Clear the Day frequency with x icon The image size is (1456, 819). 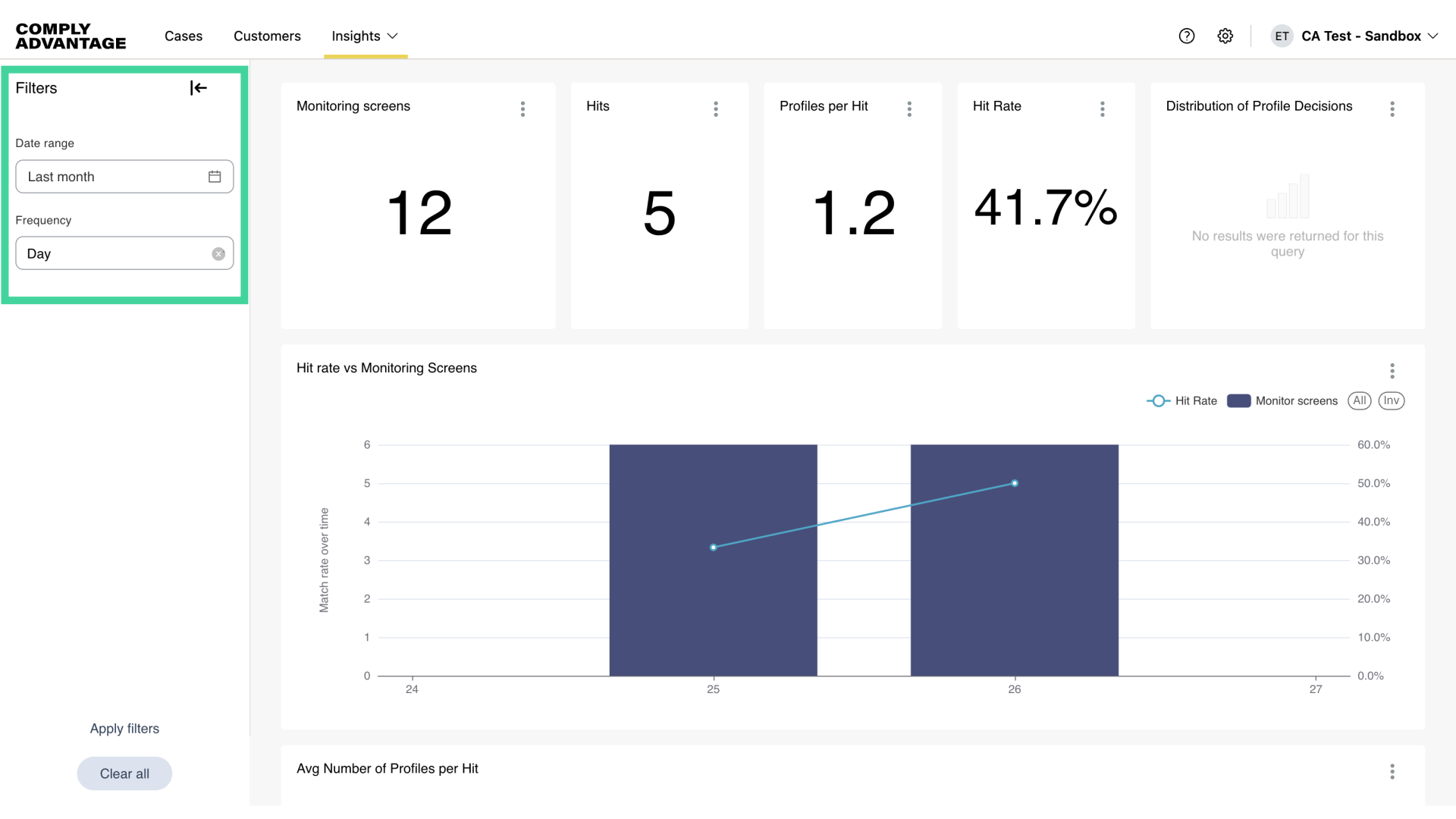218,254
